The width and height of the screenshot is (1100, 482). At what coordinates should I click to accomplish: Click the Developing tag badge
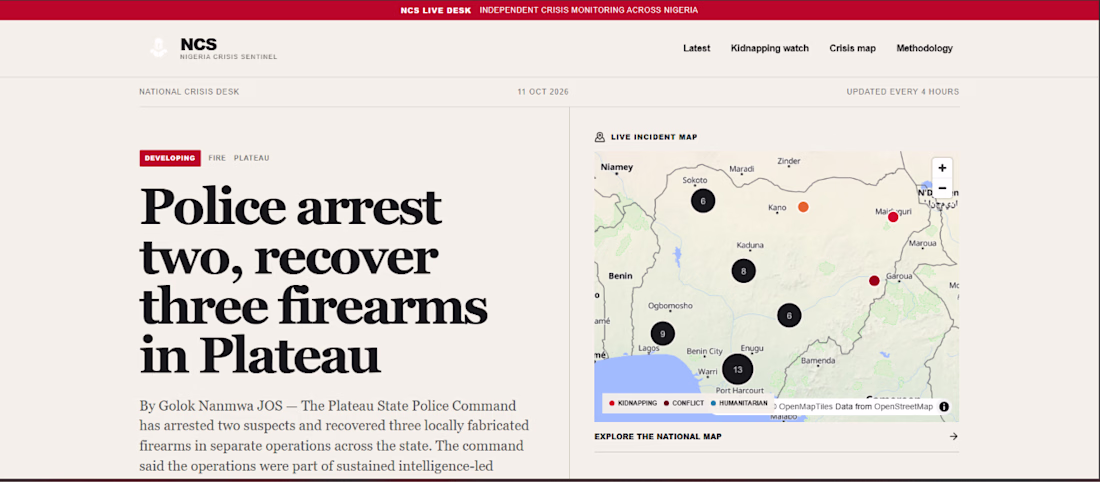coord(170,158)
